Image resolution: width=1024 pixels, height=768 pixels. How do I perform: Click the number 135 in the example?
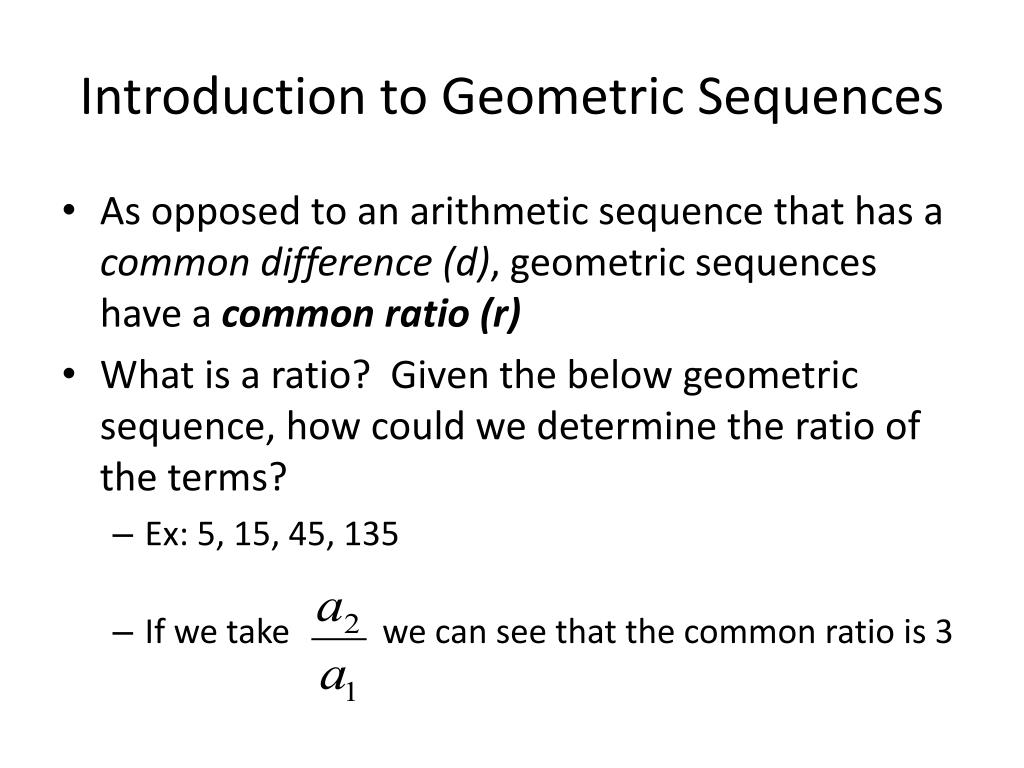click(x=371, y=534)
